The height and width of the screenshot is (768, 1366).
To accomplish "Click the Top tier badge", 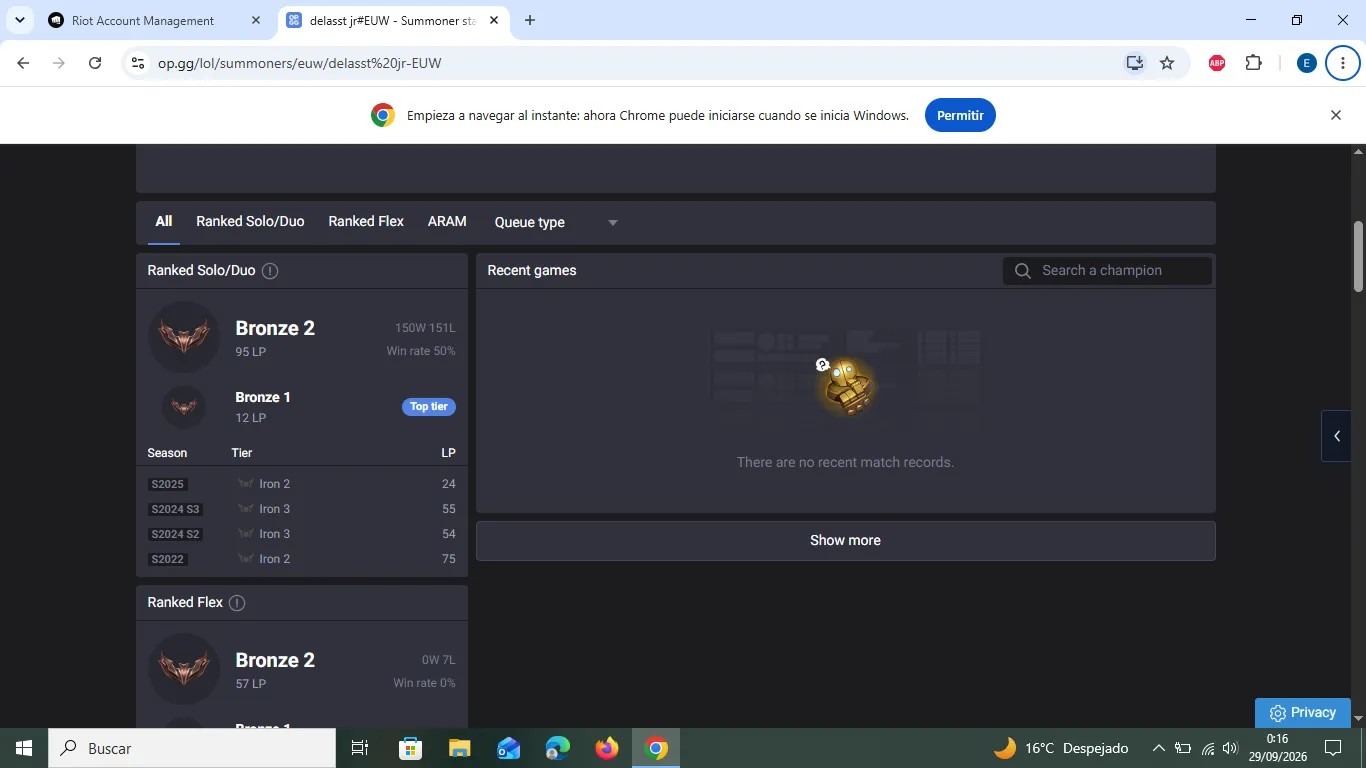I will click(429, 407).
